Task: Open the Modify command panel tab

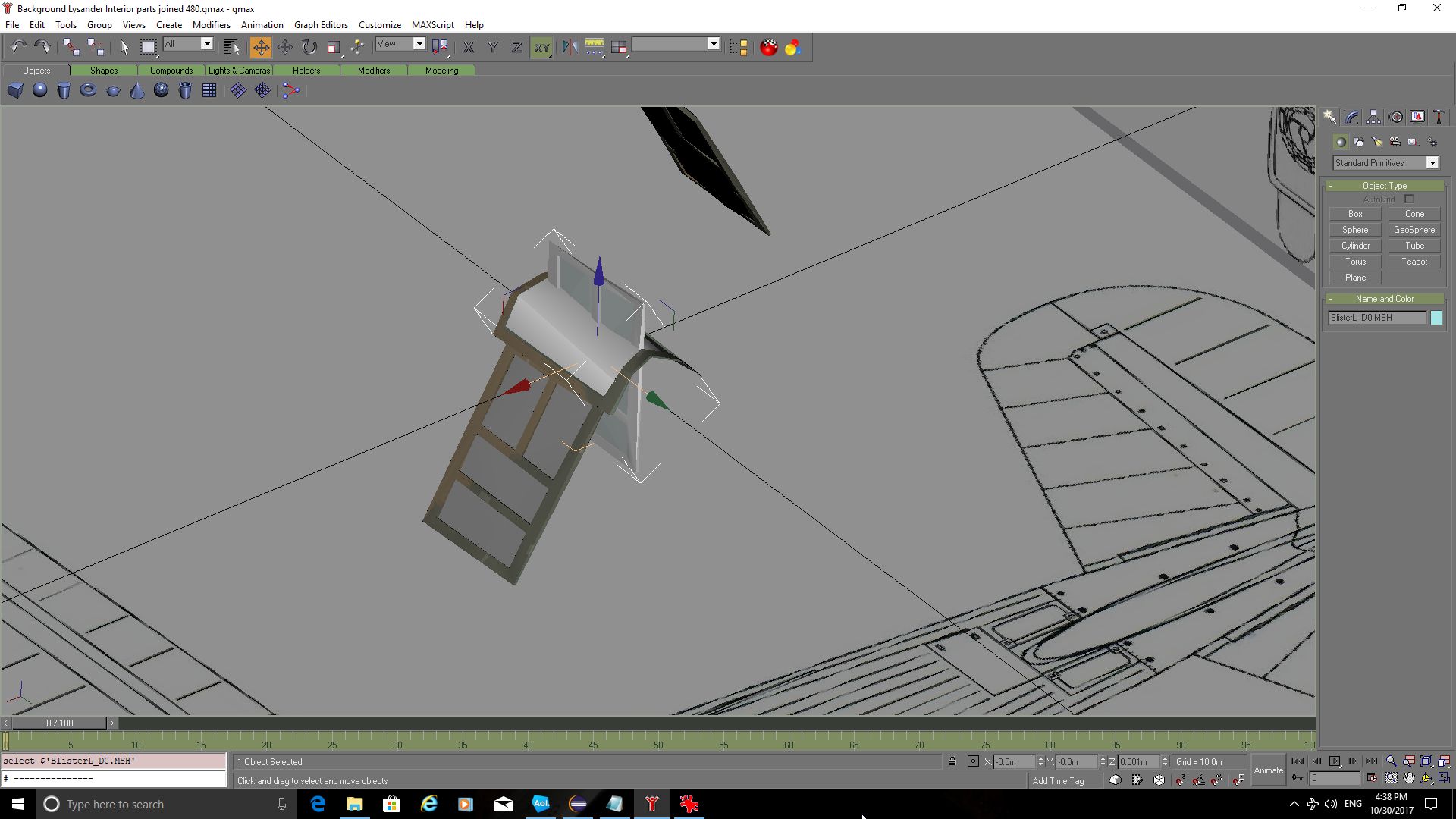Action: (1351, 117)
